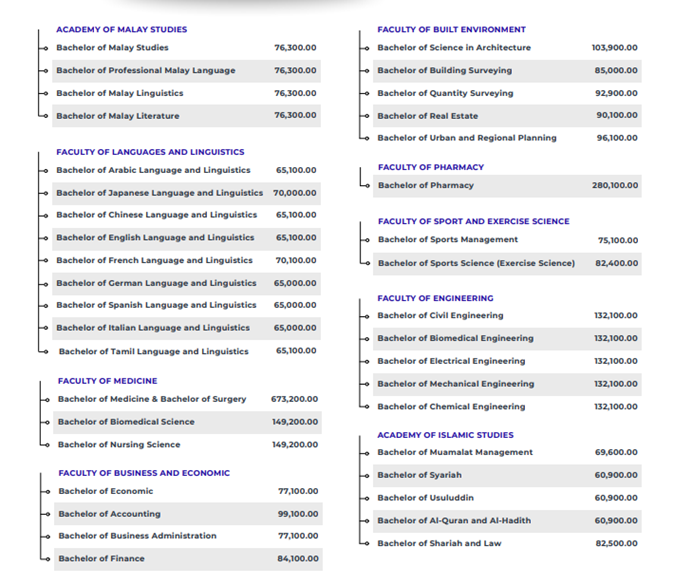Select the Bachelor of Nursing Science row
692x586 pixels.
pyautogui.click(x=188, y=444)
